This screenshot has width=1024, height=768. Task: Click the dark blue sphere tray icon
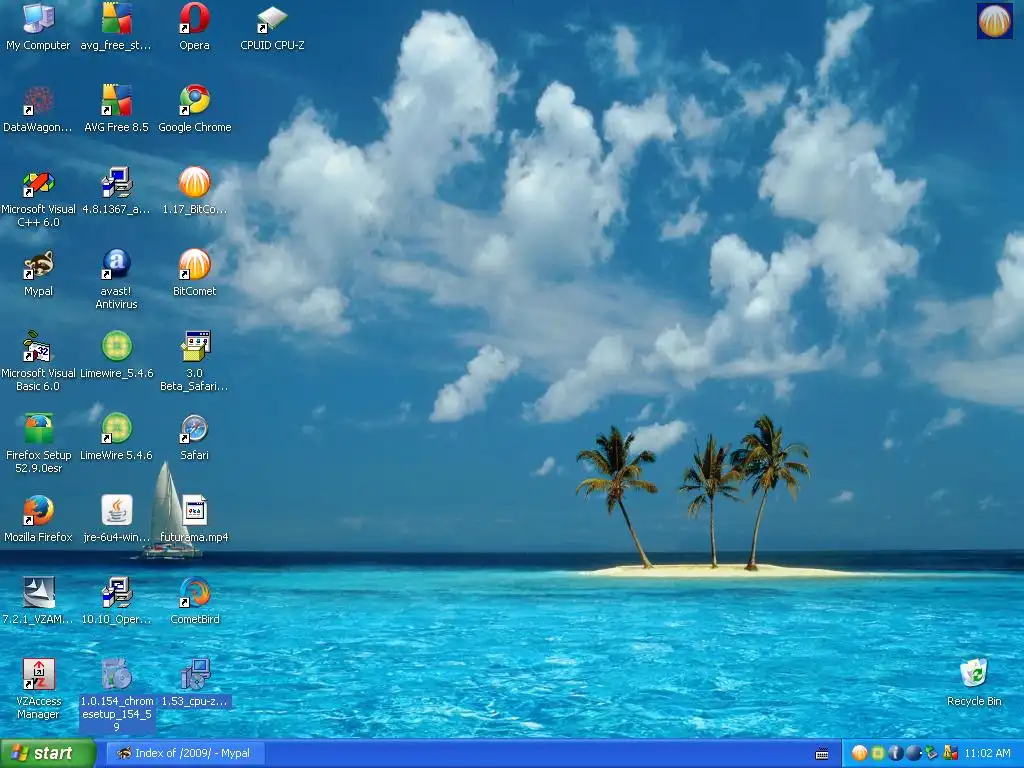914,753
